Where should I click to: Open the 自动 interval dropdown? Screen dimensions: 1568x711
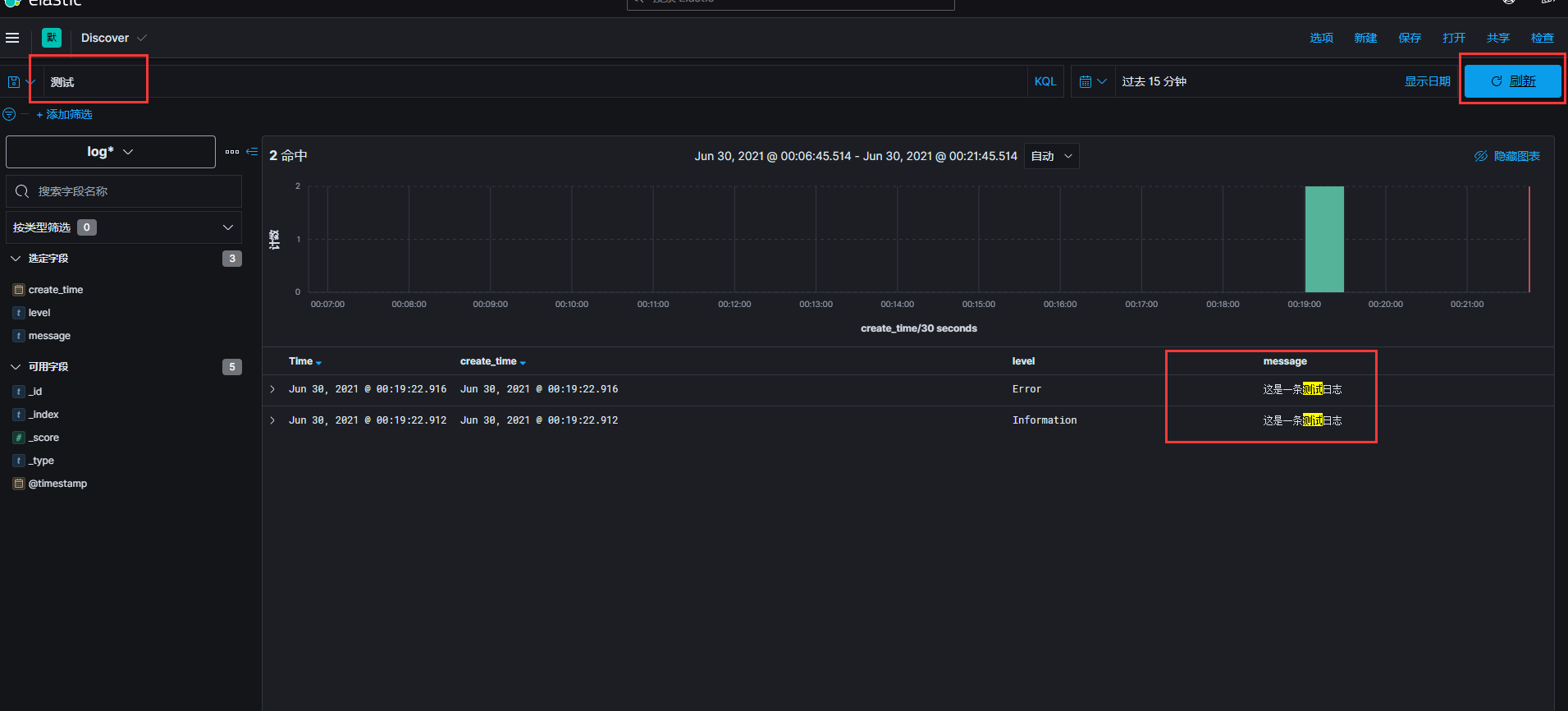1052,156
